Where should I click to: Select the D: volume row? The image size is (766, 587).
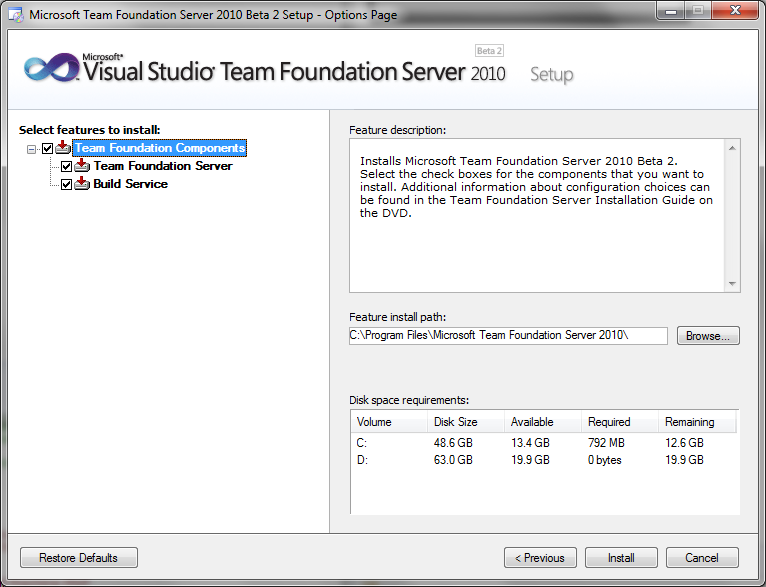pyautogui.click(x=544, y=460)
